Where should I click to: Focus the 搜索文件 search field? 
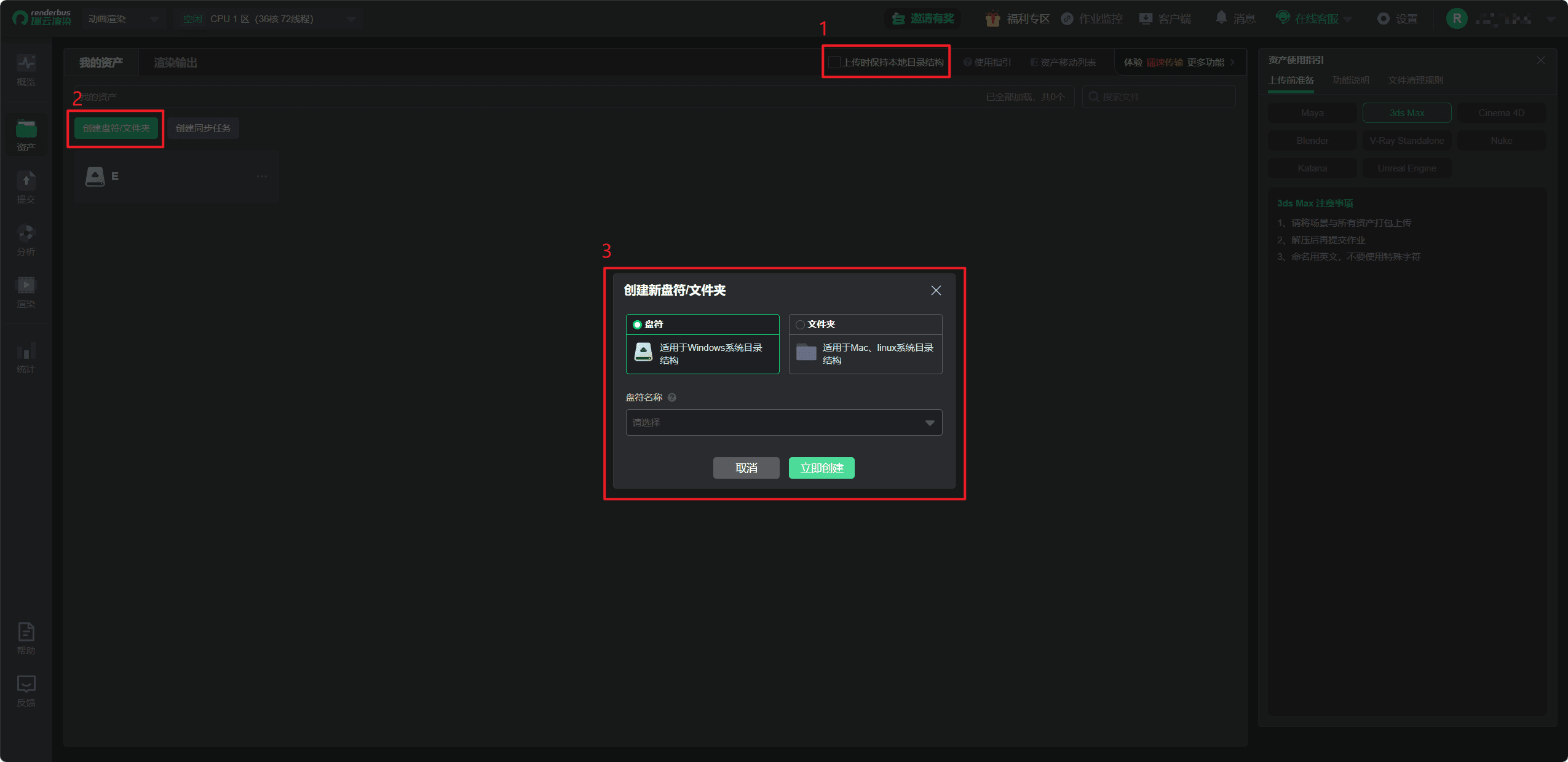coord(1159,97)
